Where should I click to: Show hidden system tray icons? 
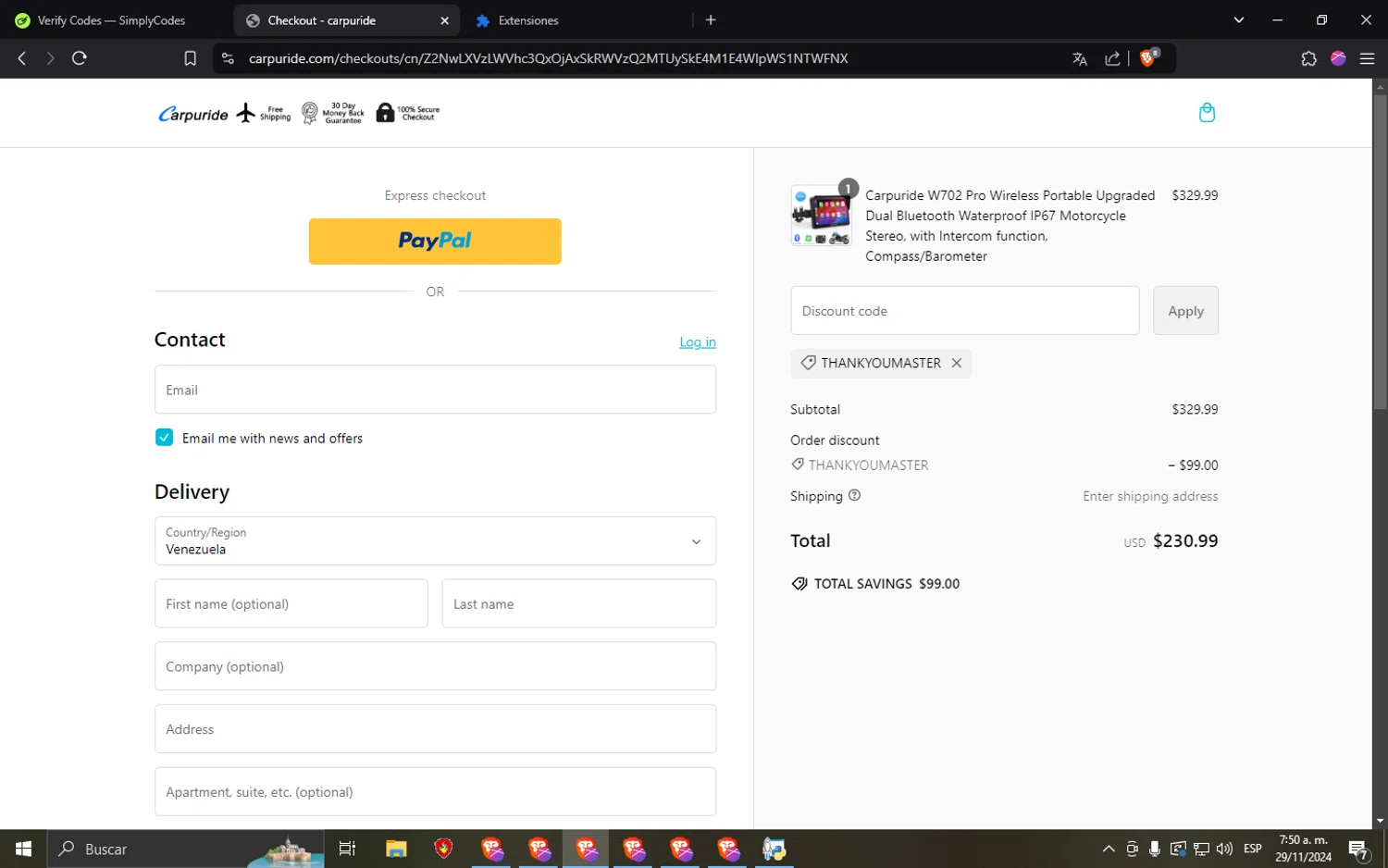click(1108, 849)
